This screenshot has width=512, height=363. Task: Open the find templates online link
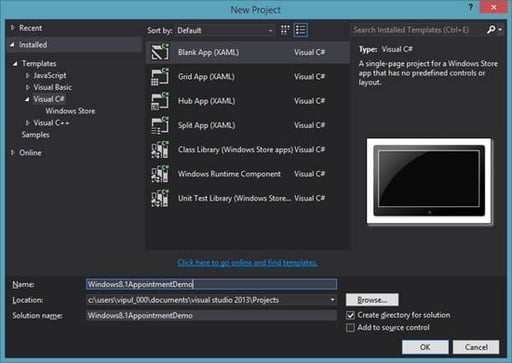(247, 263)
